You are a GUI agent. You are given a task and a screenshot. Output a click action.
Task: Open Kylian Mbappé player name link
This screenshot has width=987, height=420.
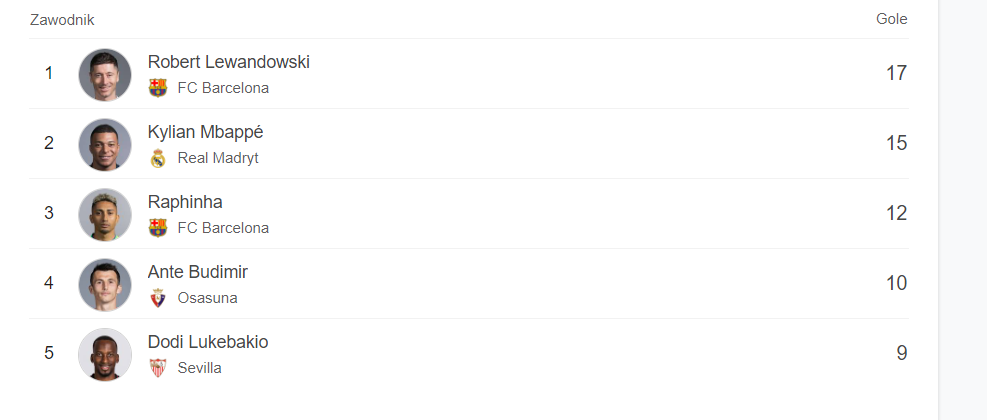pos(205,132)
